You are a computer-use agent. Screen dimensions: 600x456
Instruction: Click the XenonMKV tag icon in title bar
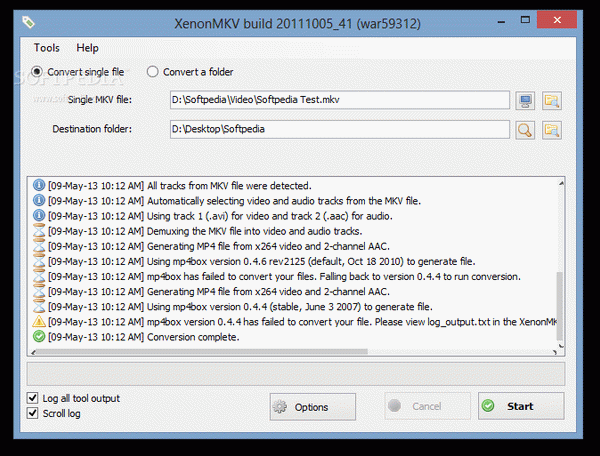[28, 22]
